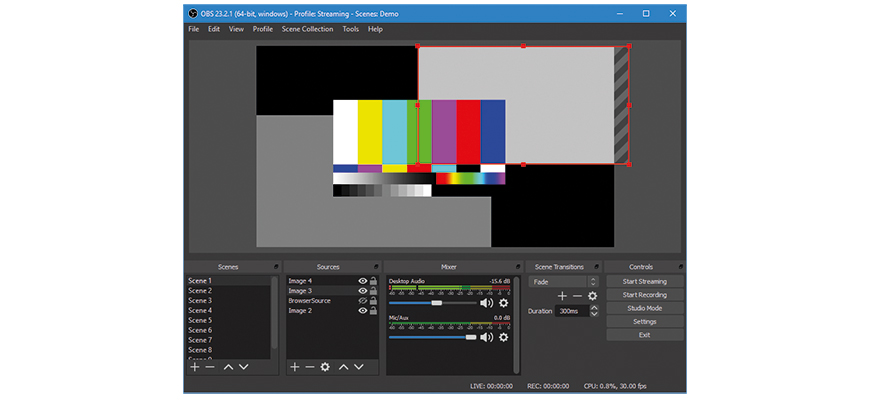Remove the selected scene with minus icon
The height and width of the screenshot is (400, 870).
pos(210,367)
